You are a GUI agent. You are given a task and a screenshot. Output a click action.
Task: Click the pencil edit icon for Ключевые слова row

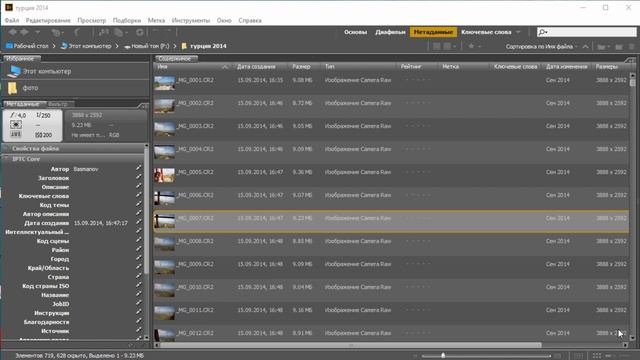pos(139,195)
